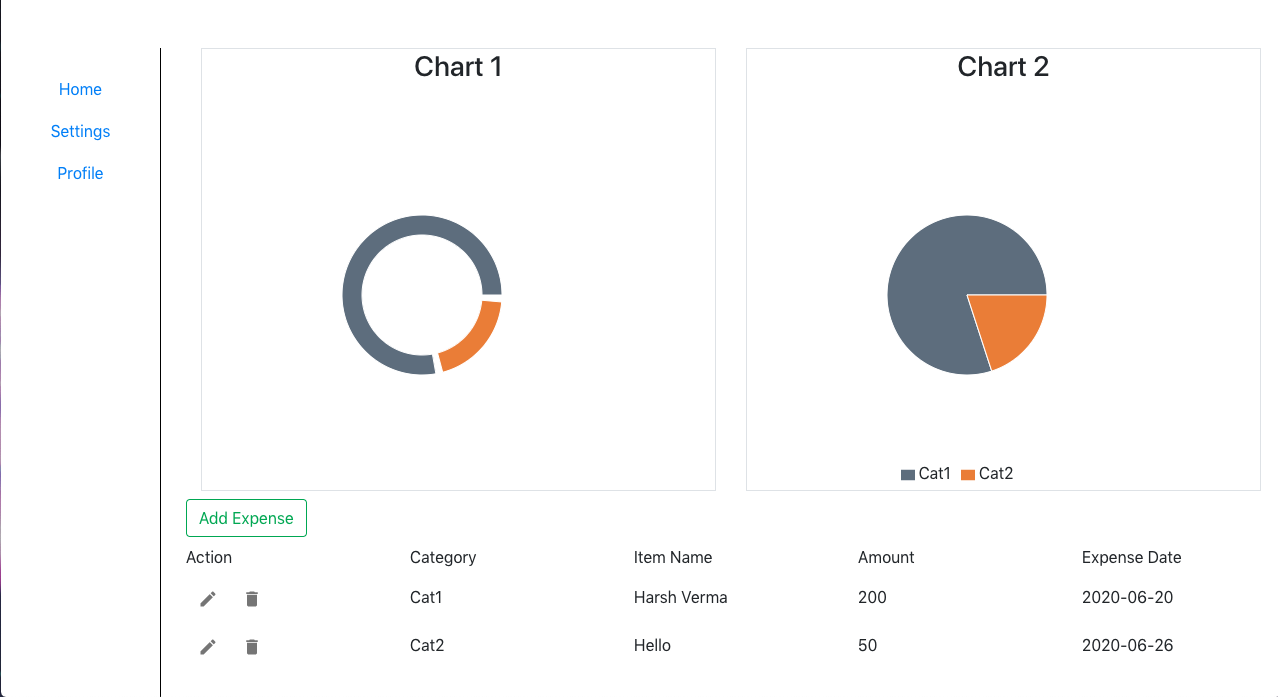
Task: Delete the Cat1 expense using the trash icon
Action: [x=252, y=599]
